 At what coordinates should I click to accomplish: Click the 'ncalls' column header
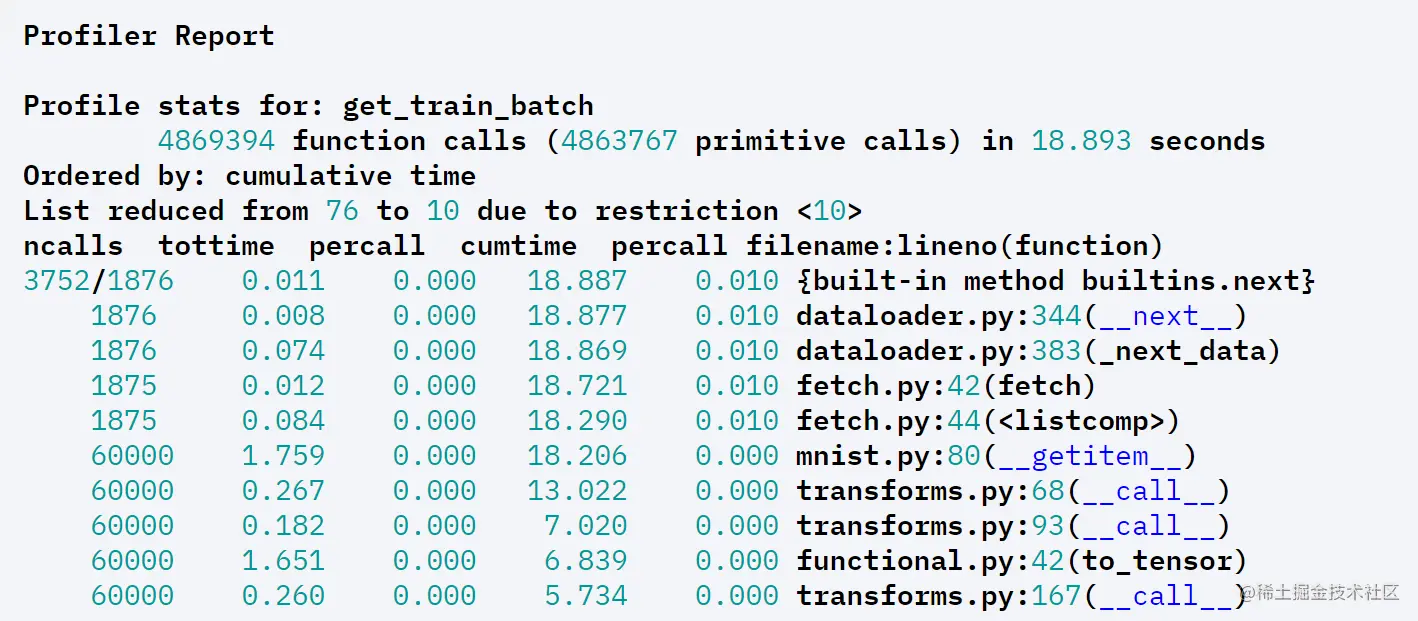coord(73,246)
